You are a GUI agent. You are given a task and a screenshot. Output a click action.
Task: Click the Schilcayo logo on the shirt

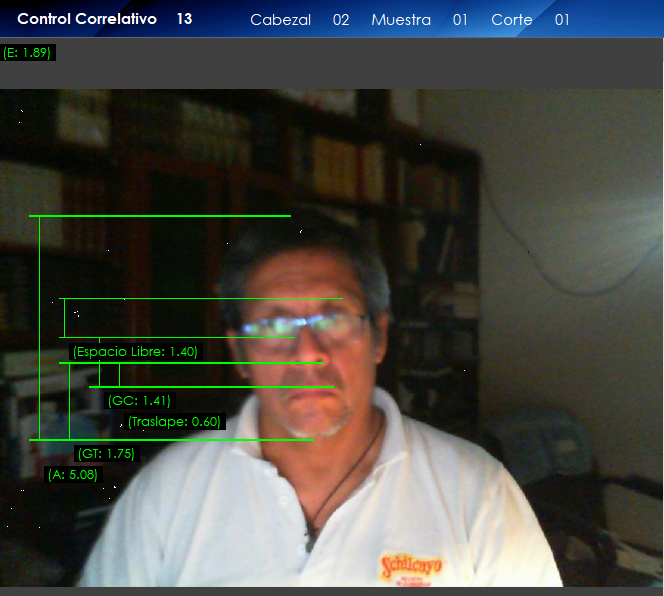tap(411, 568)
